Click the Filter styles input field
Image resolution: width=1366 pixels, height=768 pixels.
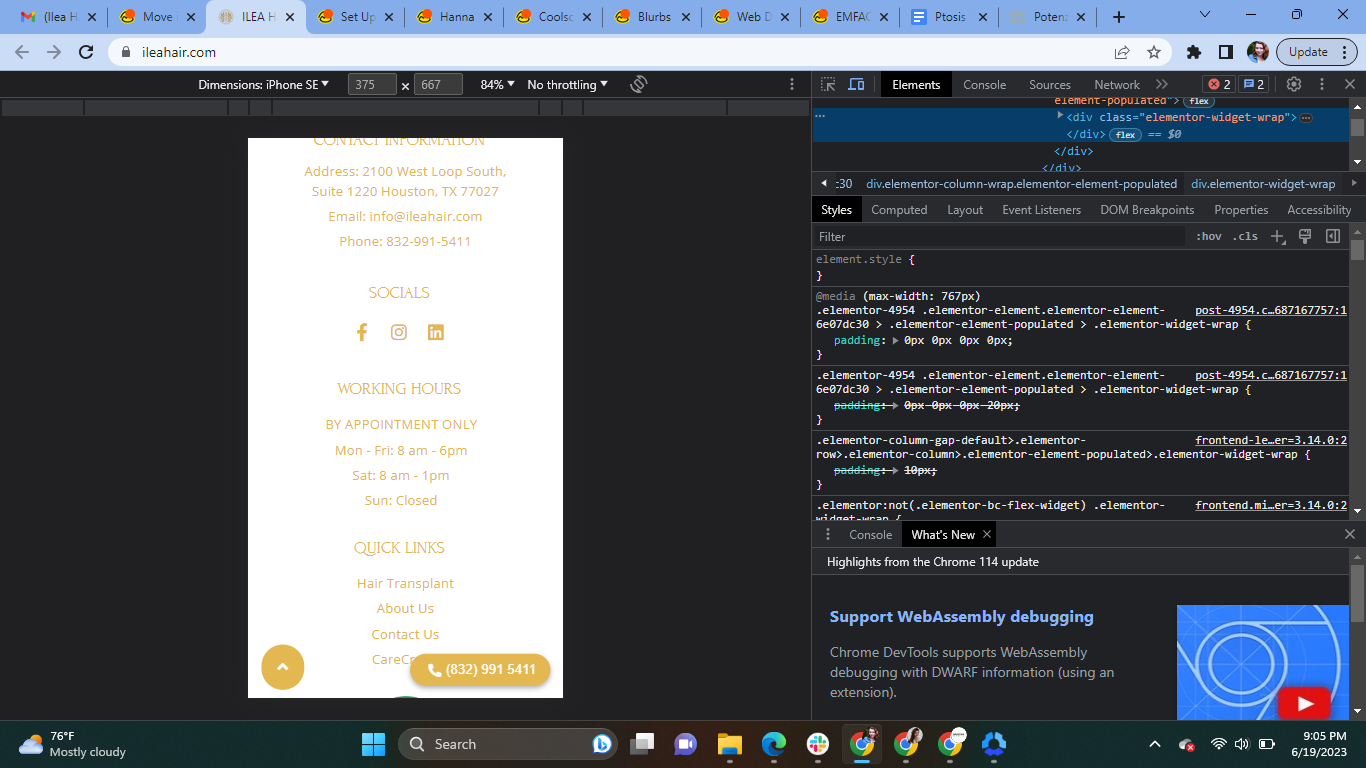click(1000, 237)
